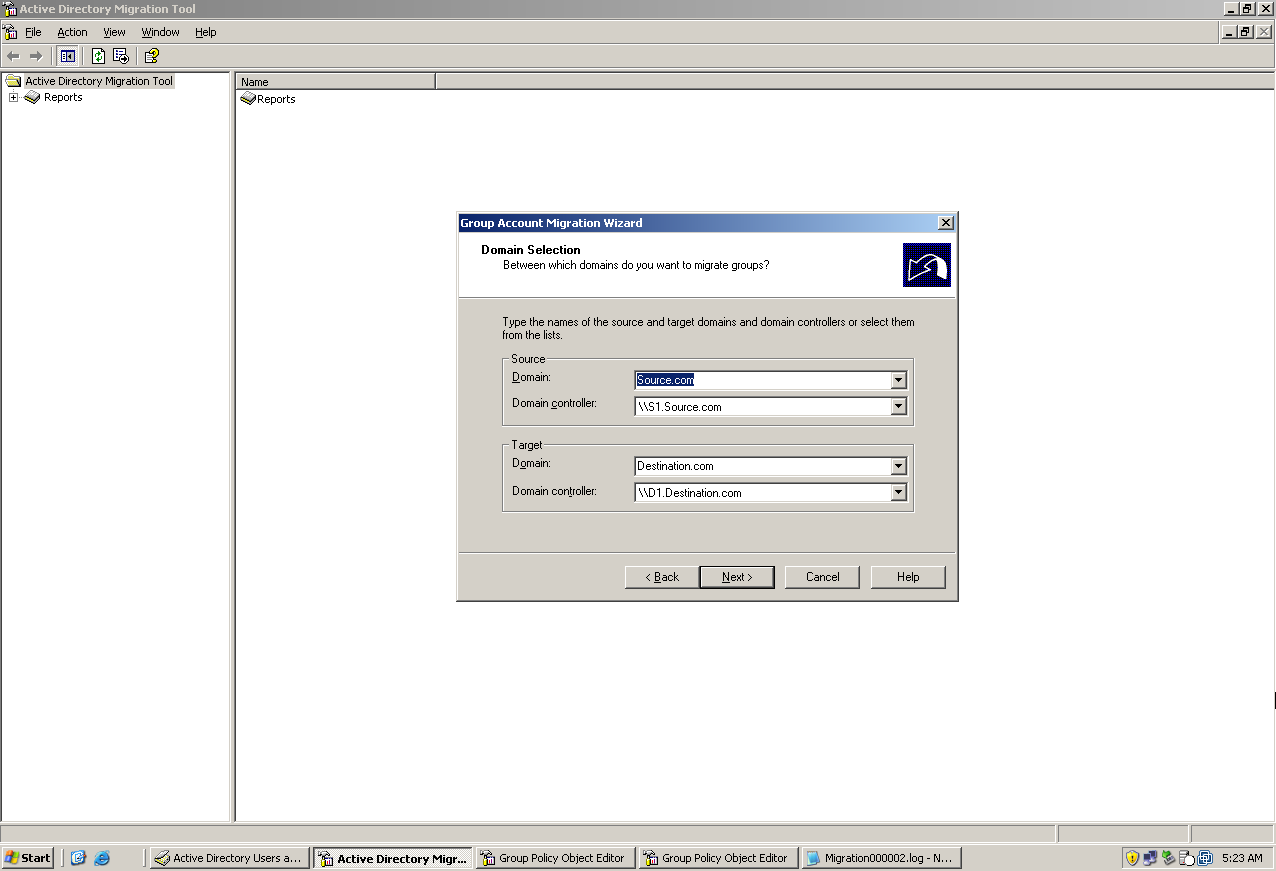Select Active Directory Migration Tool tree root
The width and height of the screenshot is (1276, 871).
coord(98,81)
